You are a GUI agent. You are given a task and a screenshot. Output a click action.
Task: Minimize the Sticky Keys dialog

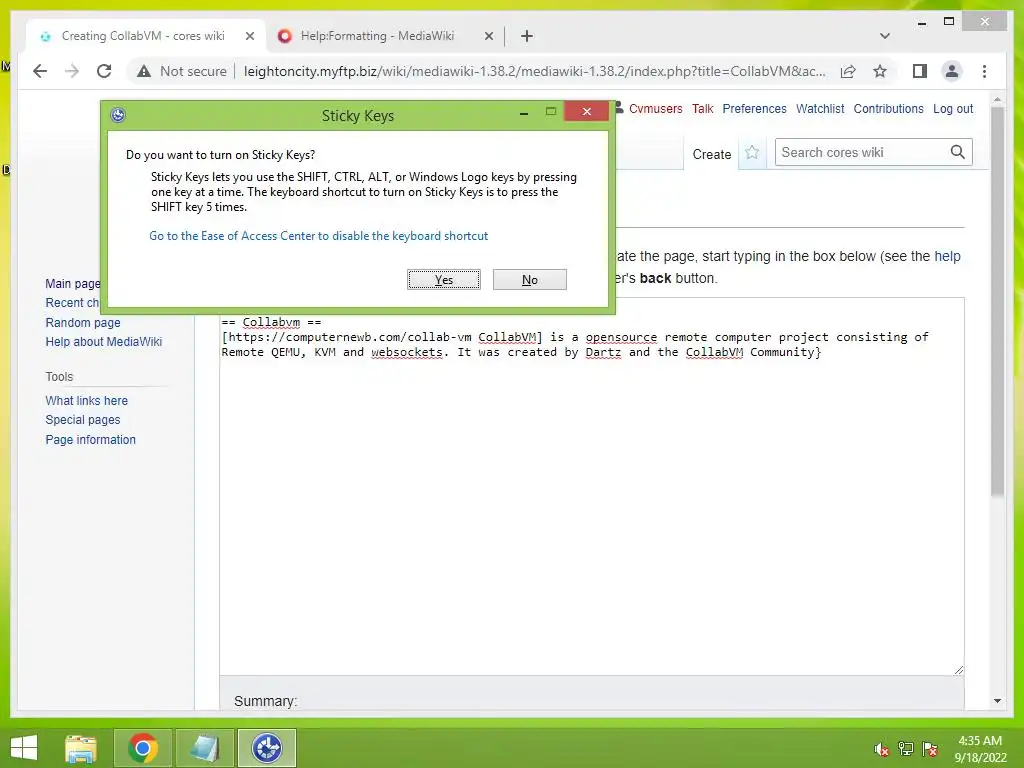[x=524, y=113]
